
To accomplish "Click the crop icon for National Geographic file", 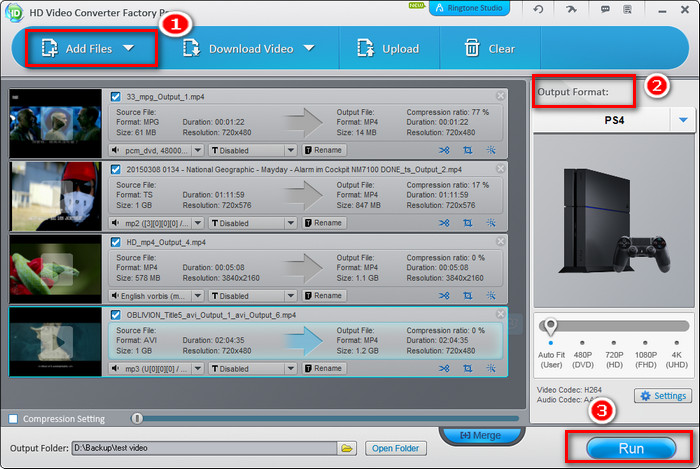I will pos(467,223).
